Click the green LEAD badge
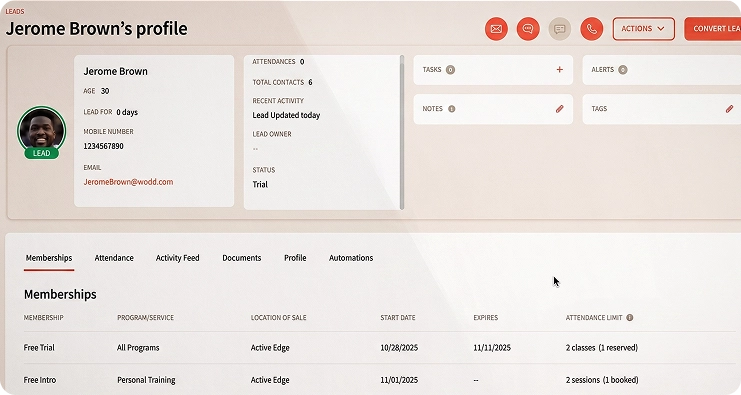The width and height of the screenshot is (741, 395). (42, 153)
